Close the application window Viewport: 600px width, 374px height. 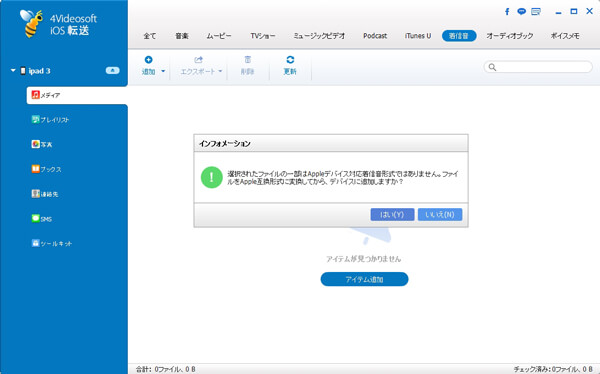coord(589,11)
